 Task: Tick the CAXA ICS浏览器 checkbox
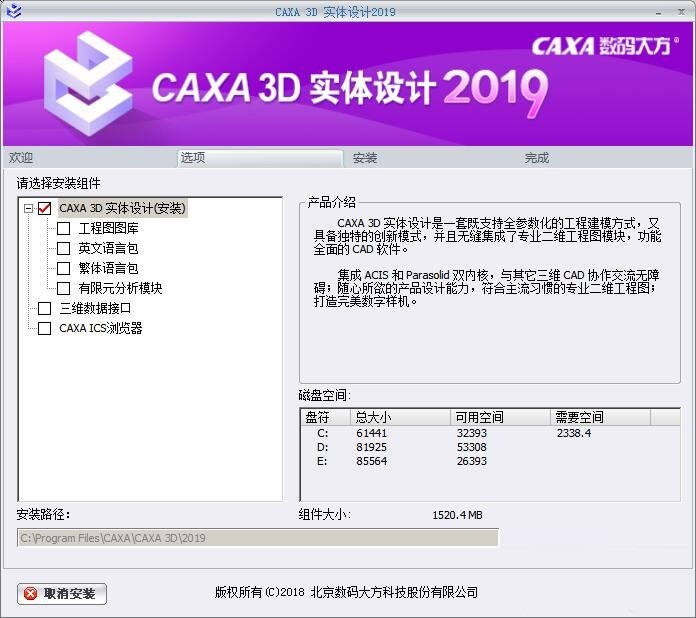tap(44, 328)
